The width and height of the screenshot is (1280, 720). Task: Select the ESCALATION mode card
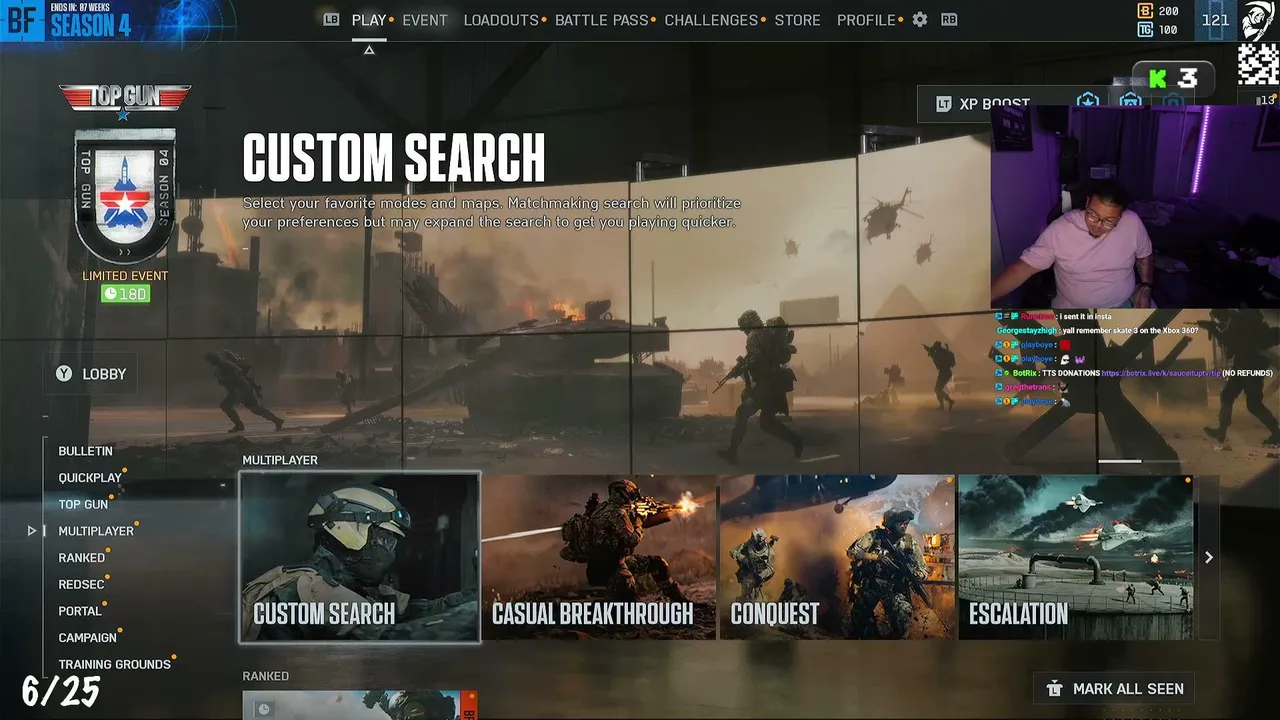point(1076,557)
